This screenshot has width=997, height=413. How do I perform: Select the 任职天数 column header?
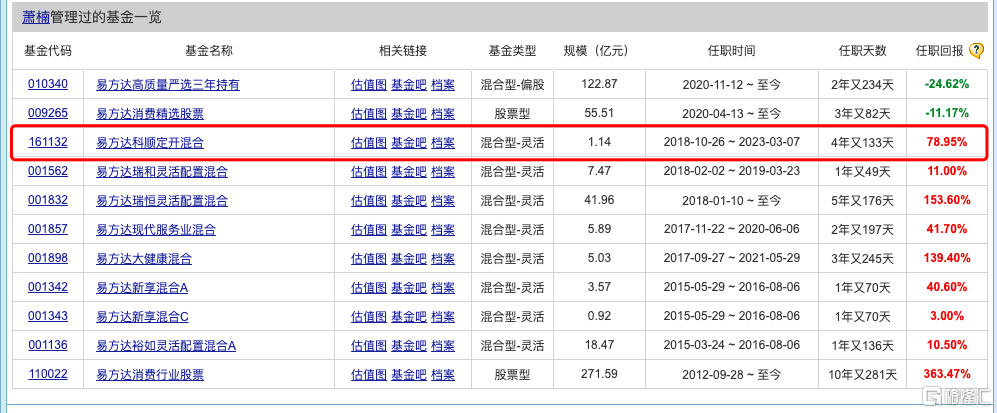862,51
